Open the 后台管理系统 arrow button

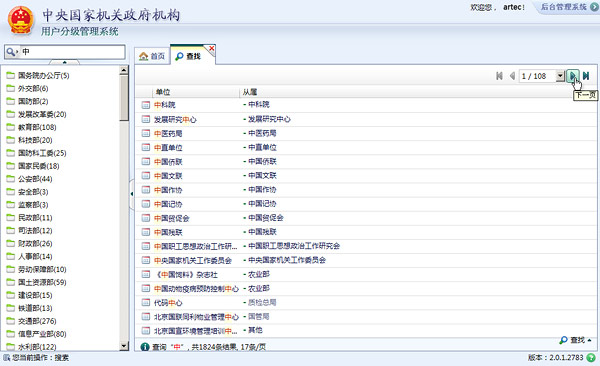tap(595, 7)
